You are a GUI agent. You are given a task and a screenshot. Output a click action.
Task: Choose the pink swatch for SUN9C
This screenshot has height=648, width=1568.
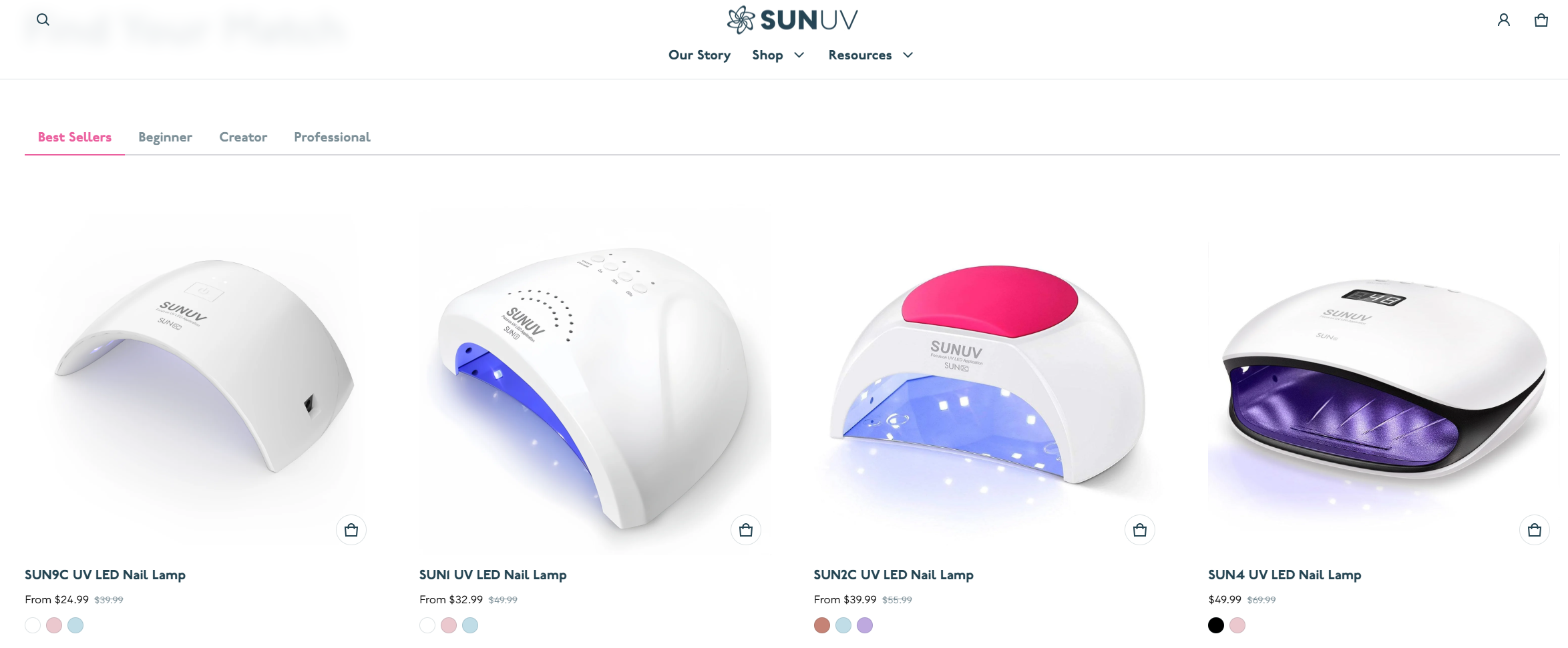(x=54, y=625)
